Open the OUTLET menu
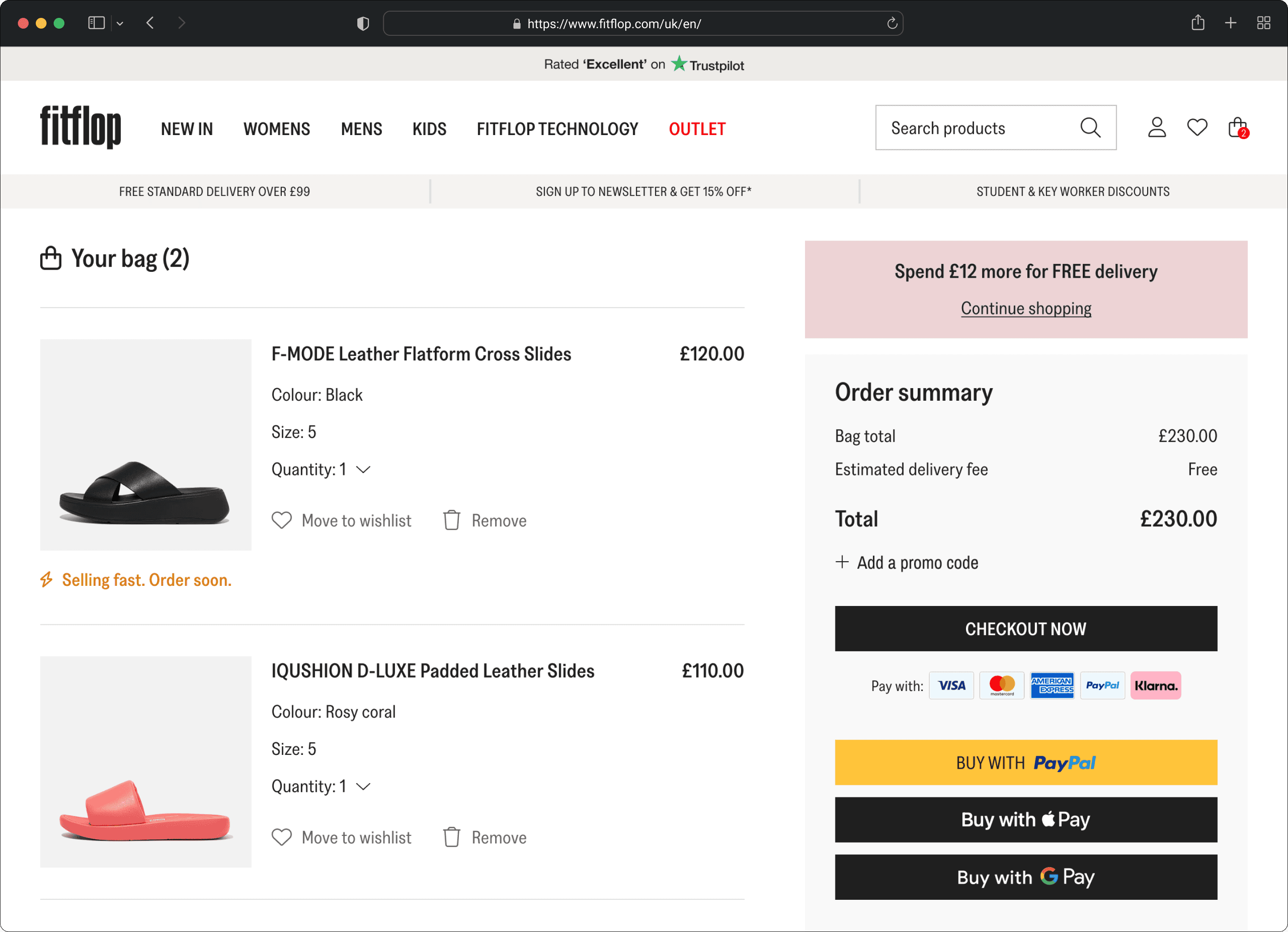The width and height of the screenshot is (1288, 932). (x=697, y=129)
